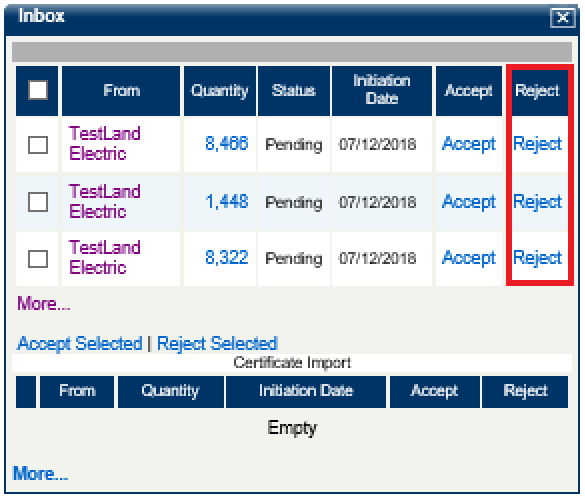Check the box for the 8,466 row
Screen dimensions: 585x500
click(x=38, y=144)
